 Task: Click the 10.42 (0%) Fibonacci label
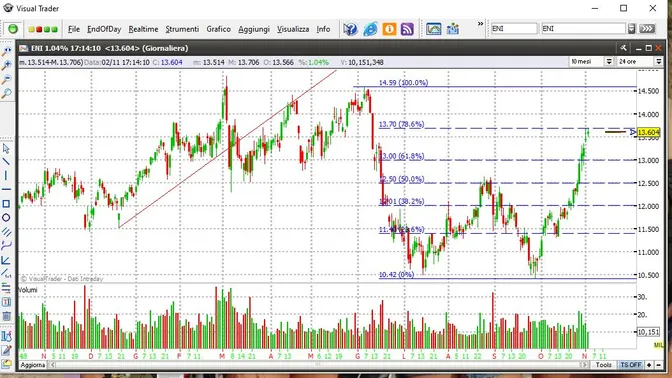click(396, 275)
